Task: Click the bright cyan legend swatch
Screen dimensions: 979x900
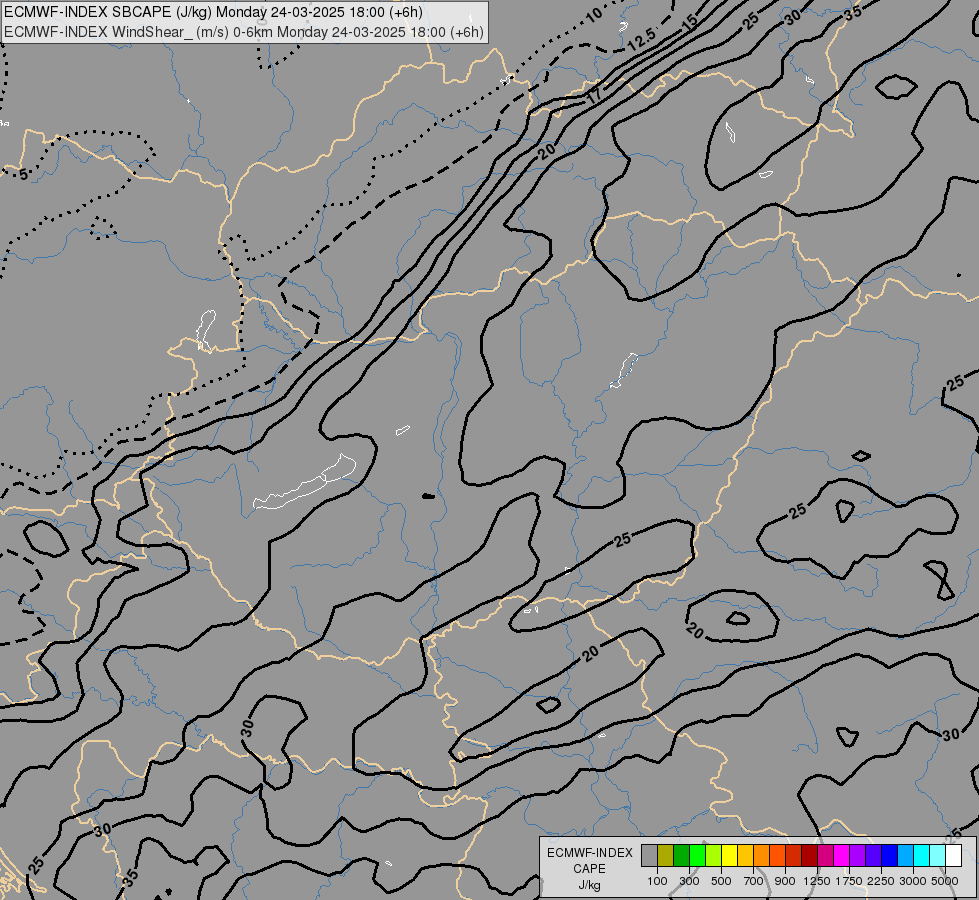Action: pos(922,856)
